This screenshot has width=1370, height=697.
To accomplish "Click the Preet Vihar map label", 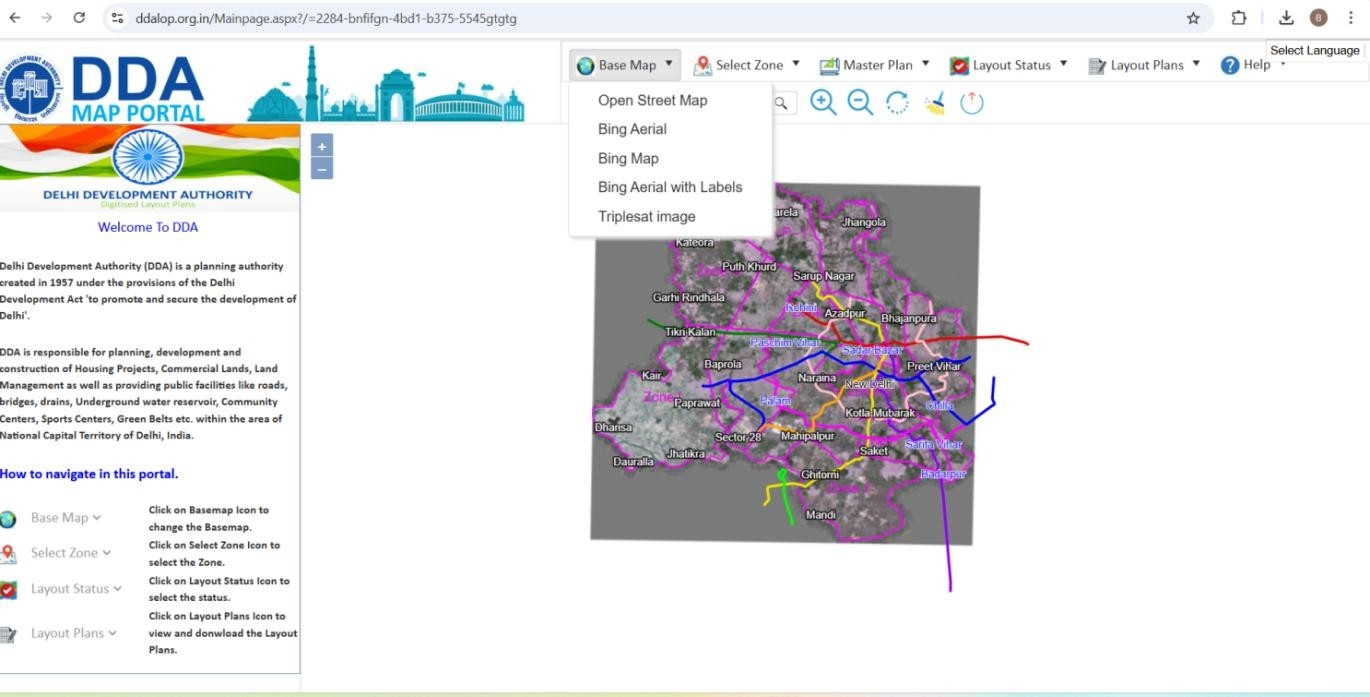I will [x=934, y=367].
